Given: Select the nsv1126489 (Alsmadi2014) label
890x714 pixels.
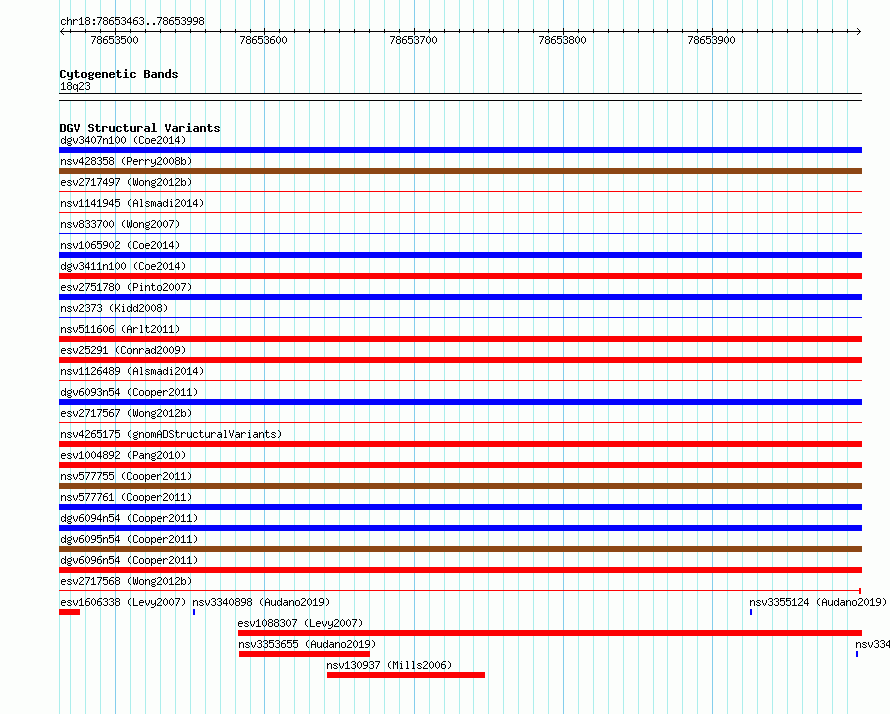Looking at the screenshot, I should pyautogui.click(x=132, y=371).
